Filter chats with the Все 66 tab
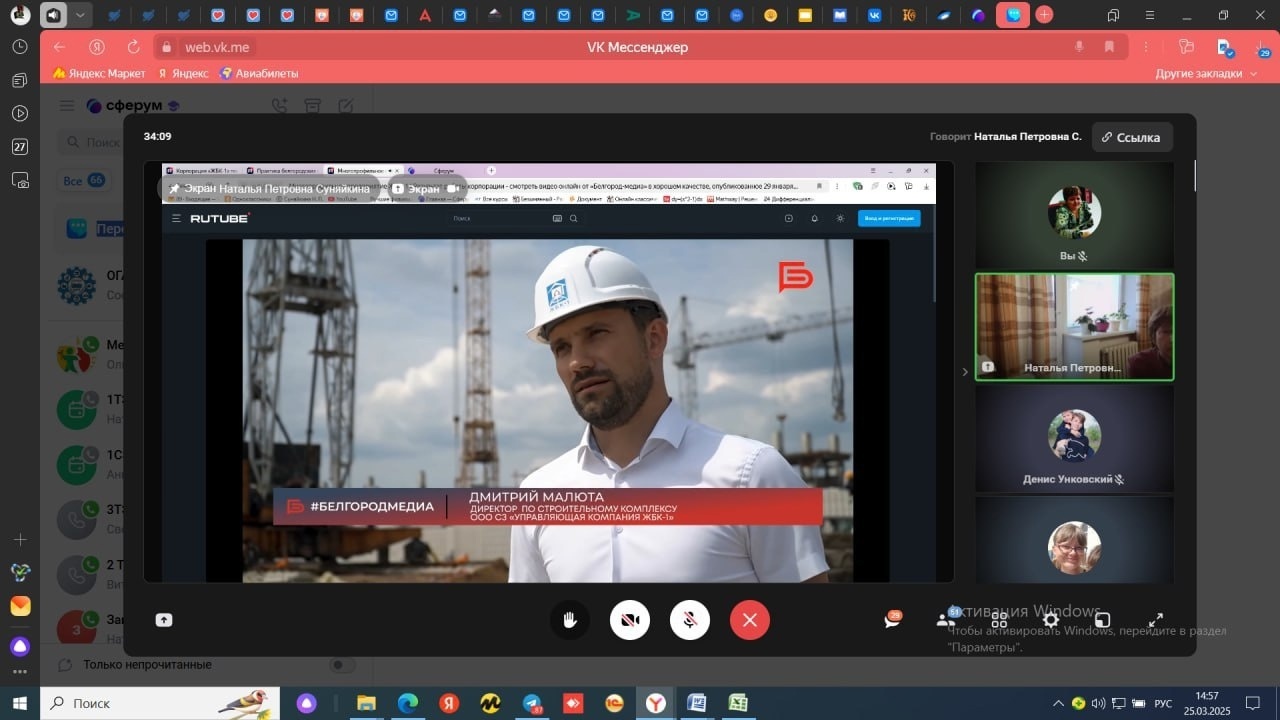The height and width of the screenshot is (720, 1280). pos(84,181)
